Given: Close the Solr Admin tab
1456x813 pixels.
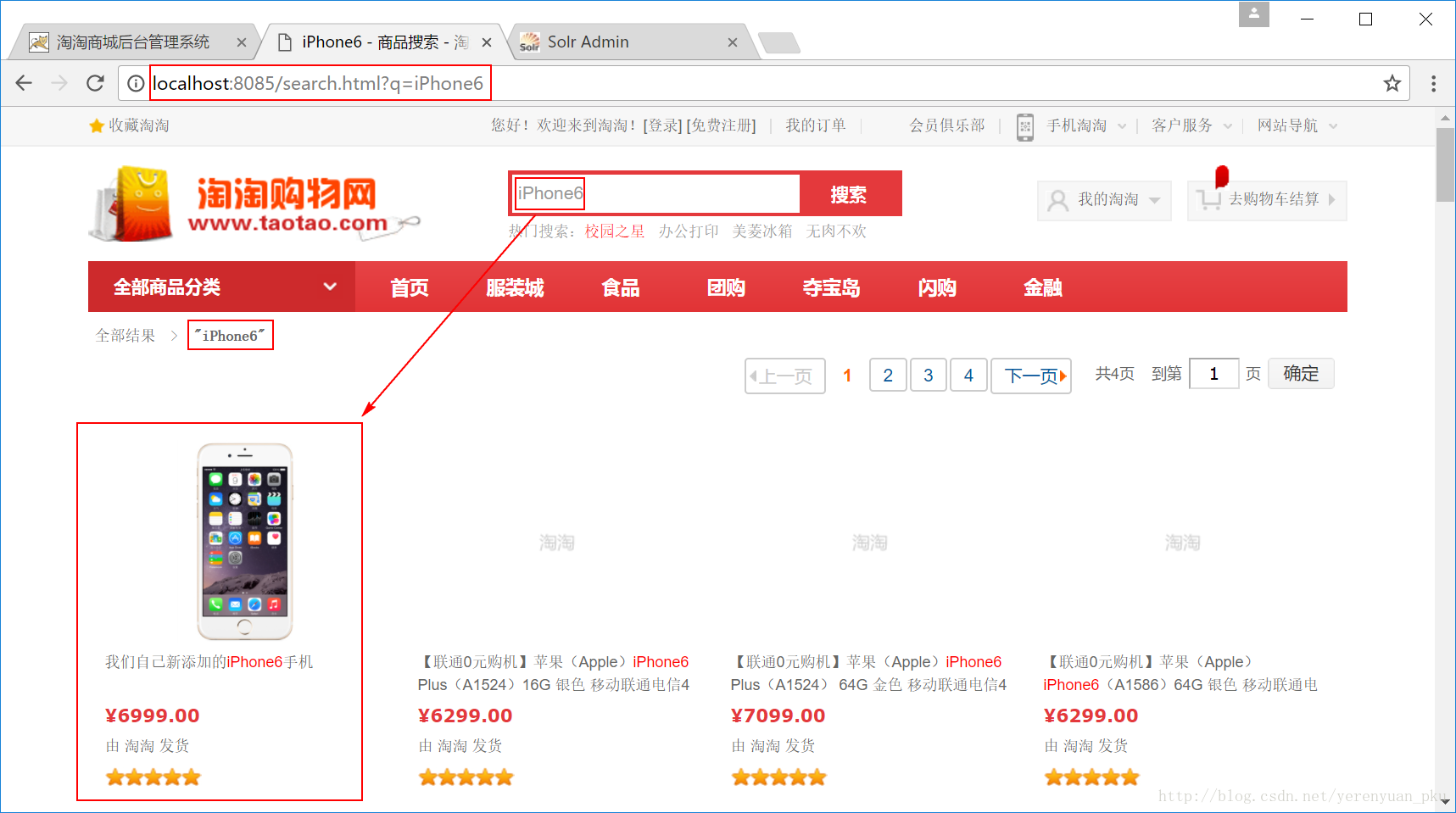Looking at the screenshot, I should point(733,42).
